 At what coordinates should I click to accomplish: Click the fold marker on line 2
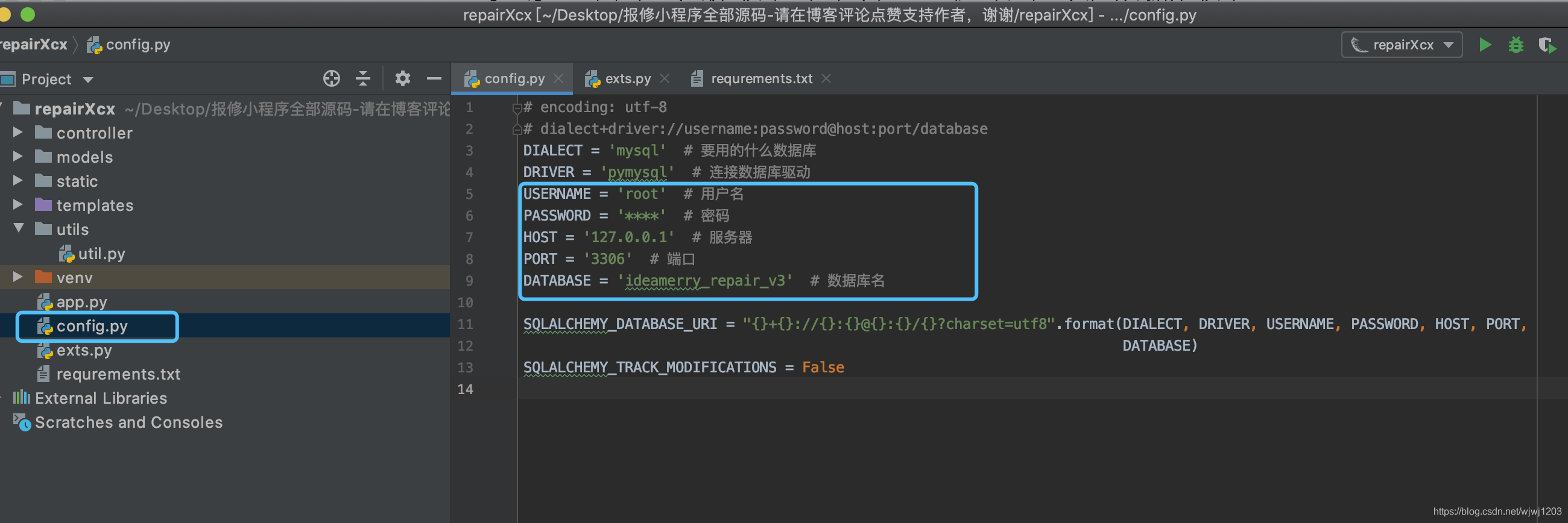pyautogui.click(x=517, y=129)
